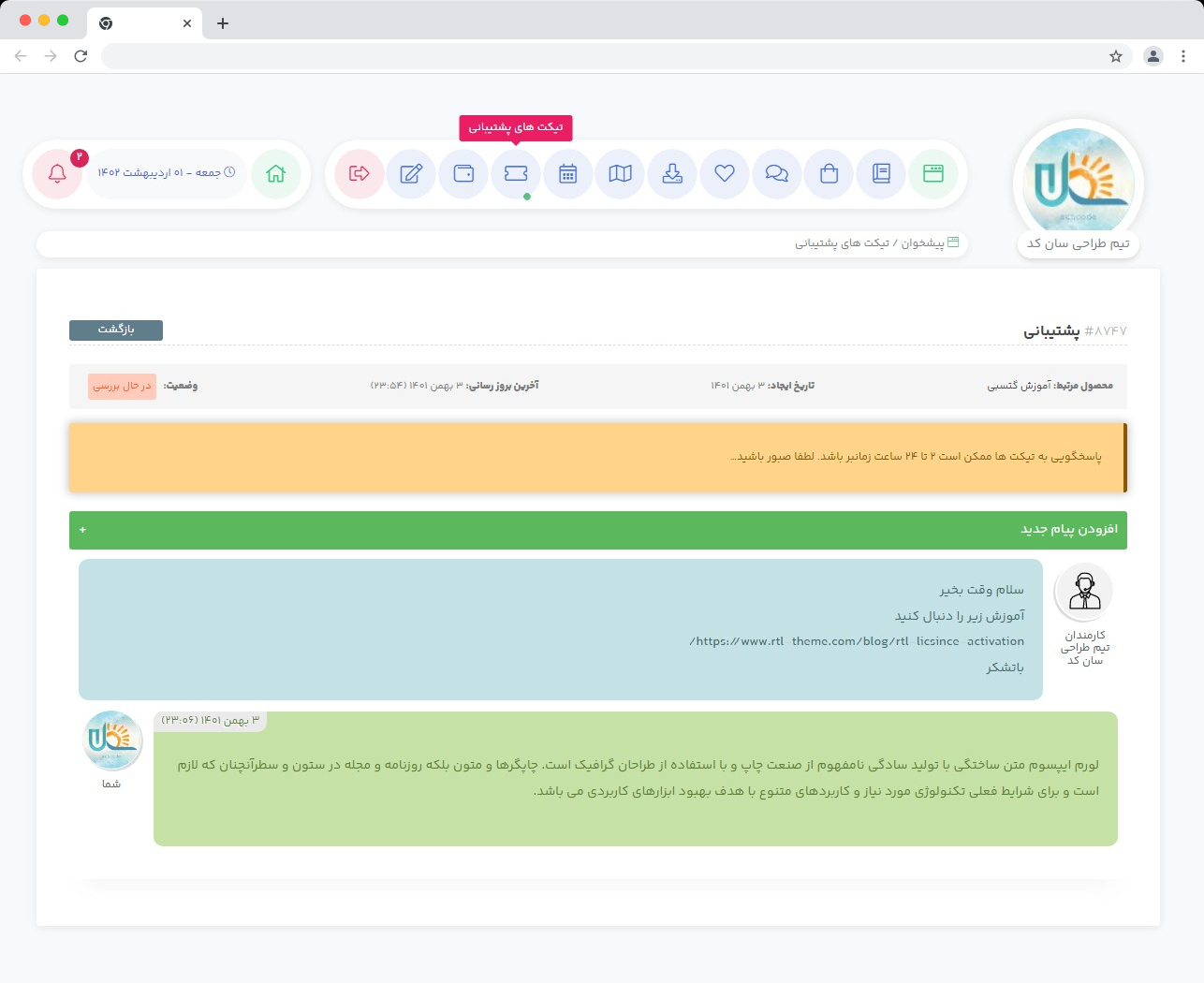Open support tickets ticket icon
The width and height of the screenshot is (1204, 983).
click(516, 174)
